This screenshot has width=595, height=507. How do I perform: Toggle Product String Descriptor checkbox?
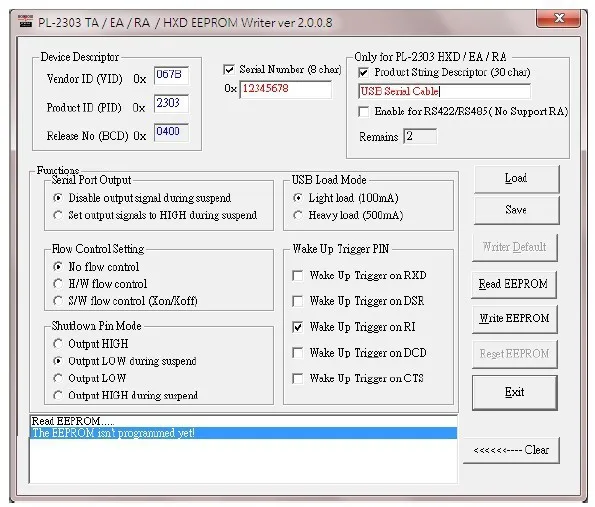click(363, 72)
